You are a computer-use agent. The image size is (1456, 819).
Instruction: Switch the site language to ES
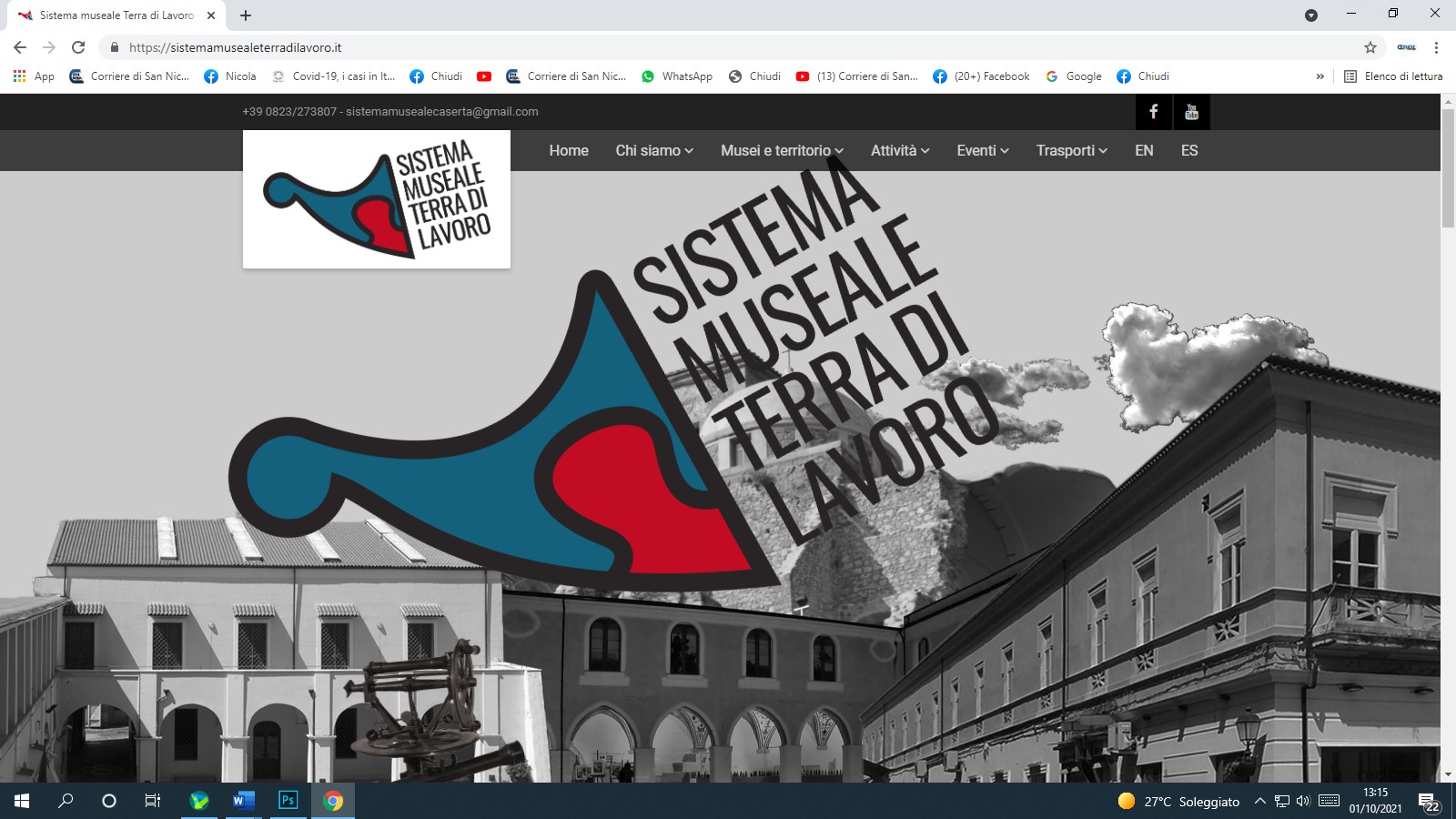click(x=1189, y=151)
